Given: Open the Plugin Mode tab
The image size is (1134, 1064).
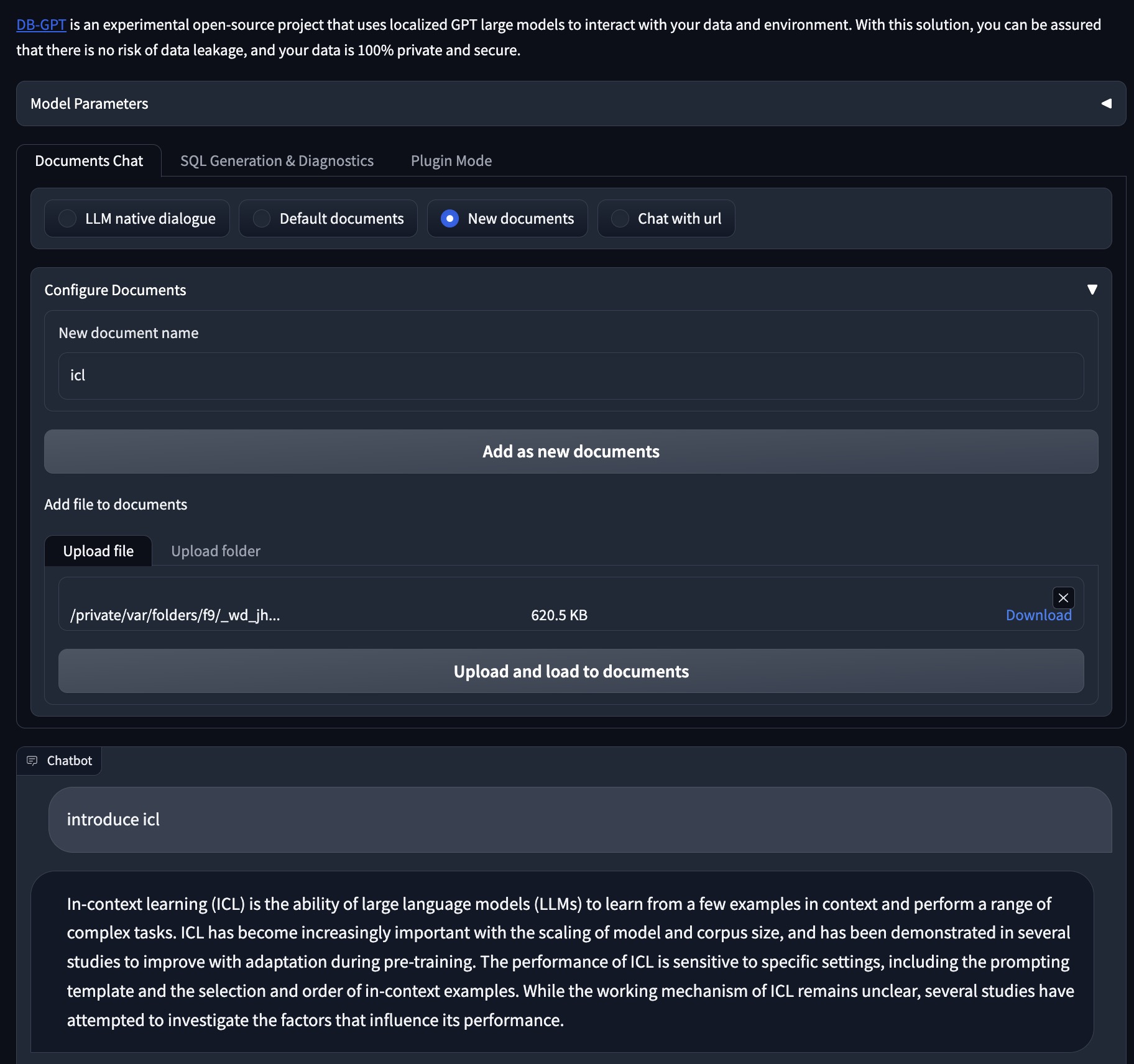Looking at the screenshot, I should point(451,161).
